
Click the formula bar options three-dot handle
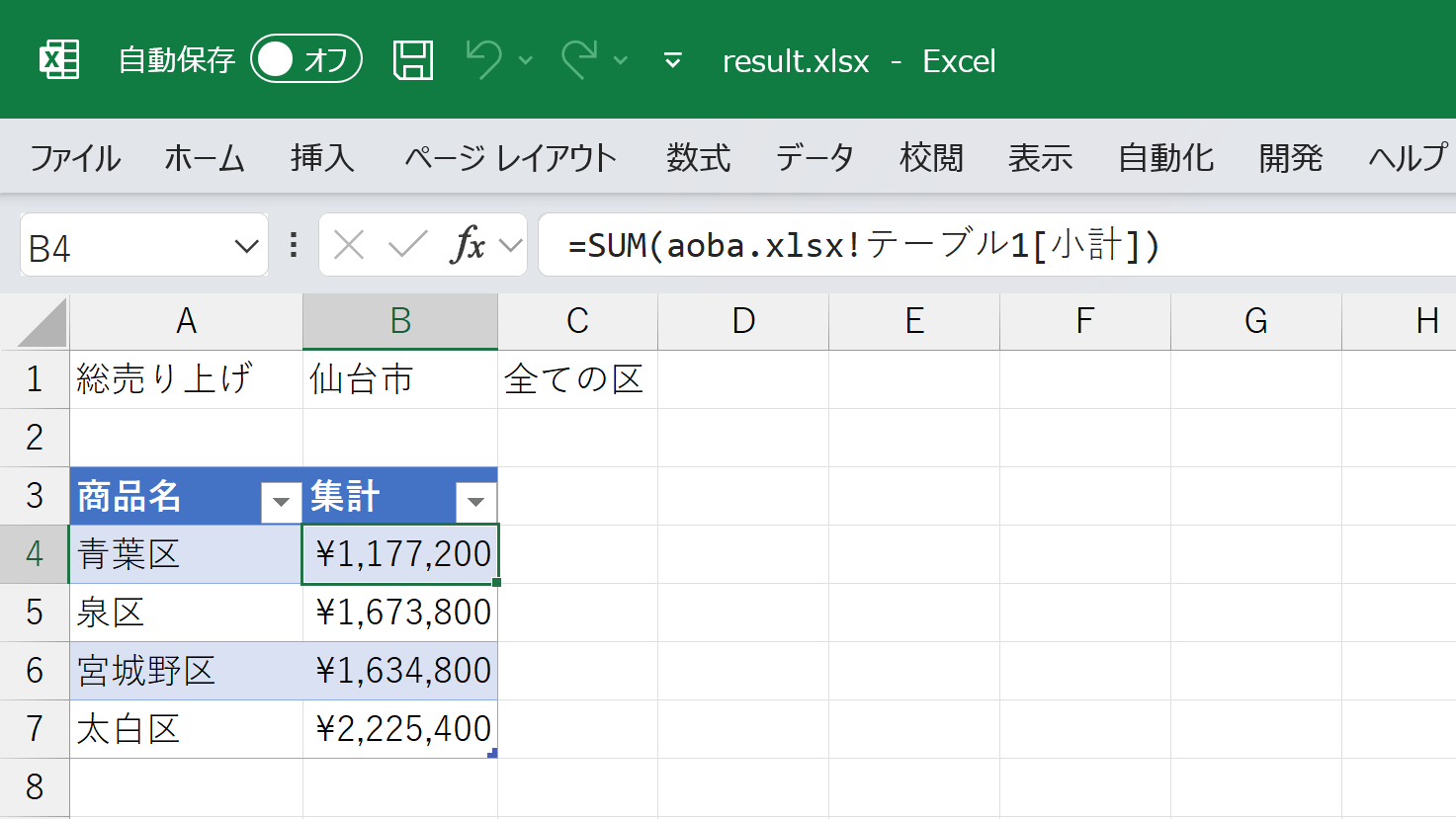[294, 245]
